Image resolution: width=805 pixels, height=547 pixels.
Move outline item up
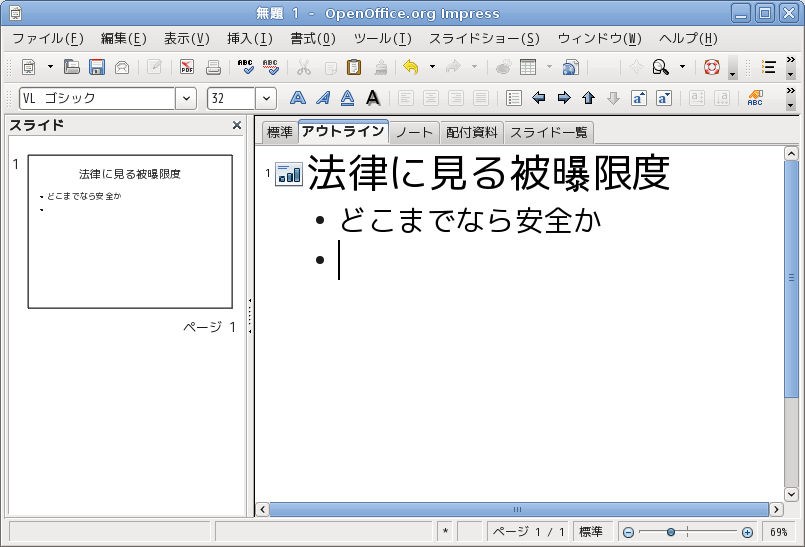click(x=588, y=98)
